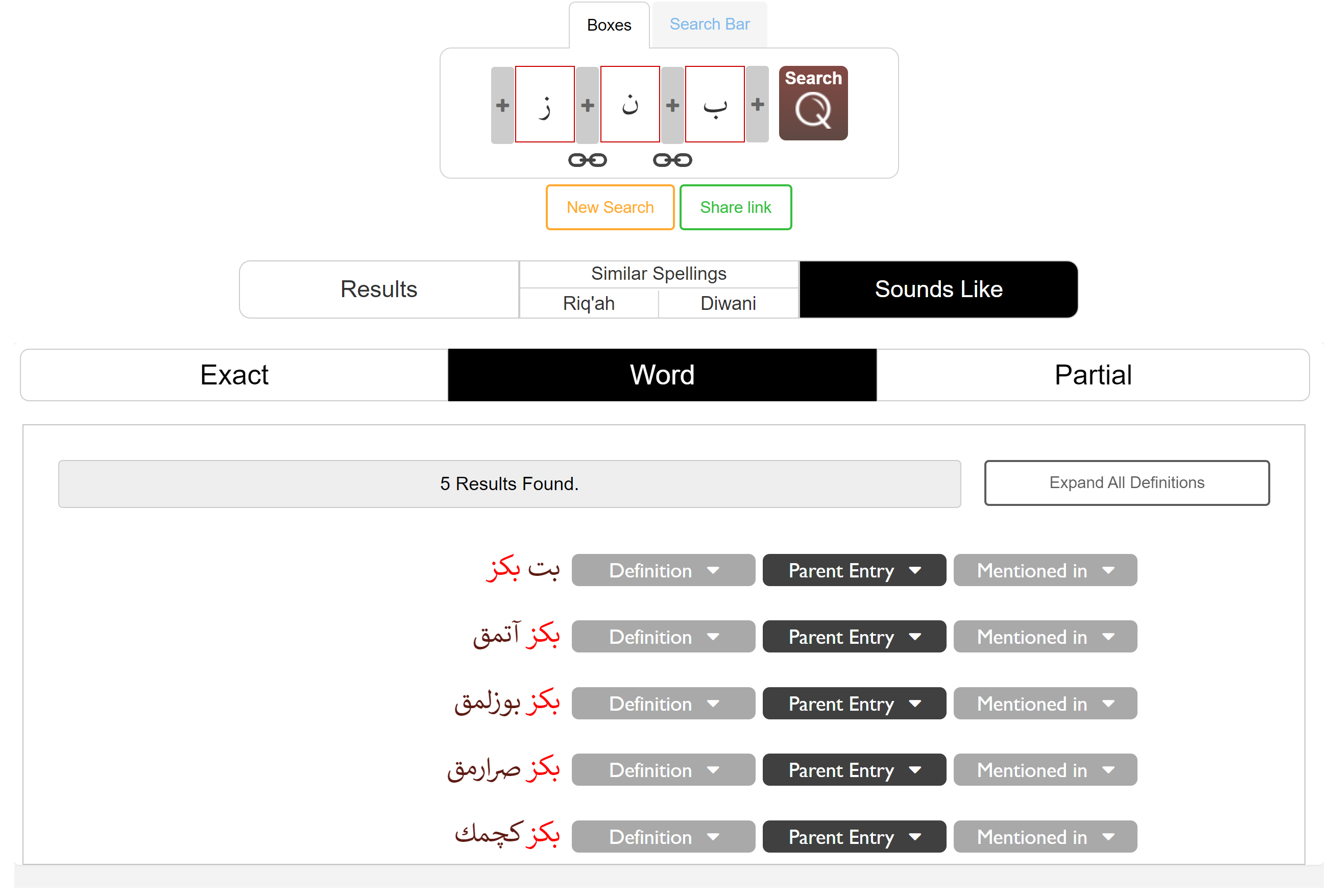The height and width of the screenshot is (896, 1331).
Task: Click the plus icon between ز and ن boxes
Action: click(x=587, y=105)
